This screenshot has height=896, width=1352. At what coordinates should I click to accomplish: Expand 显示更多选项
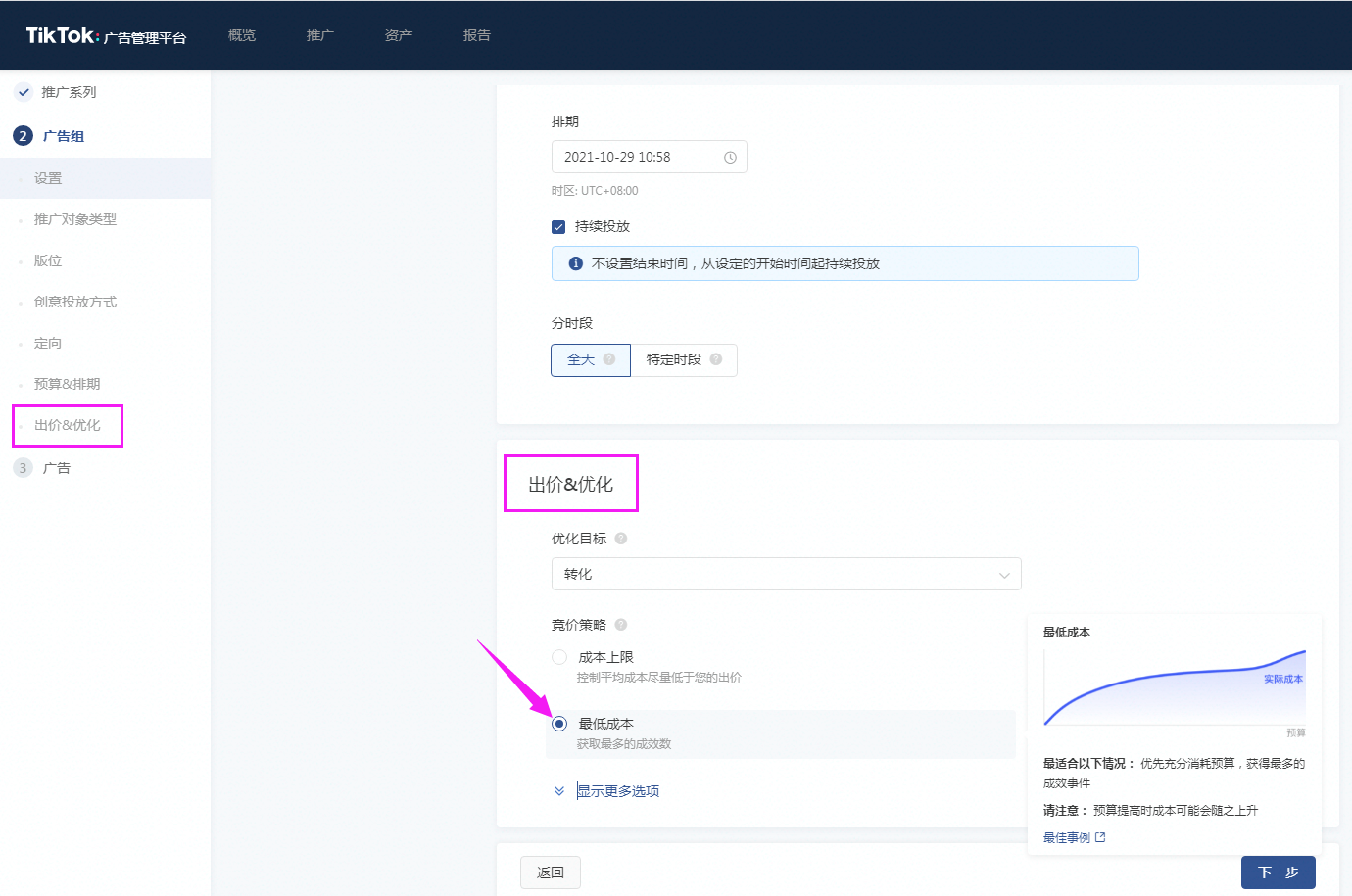pyautogui.click(x=618, y=791)
